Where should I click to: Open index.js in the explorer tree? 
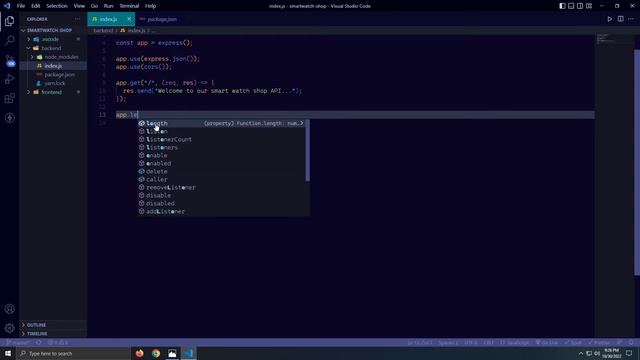point(53,66)
